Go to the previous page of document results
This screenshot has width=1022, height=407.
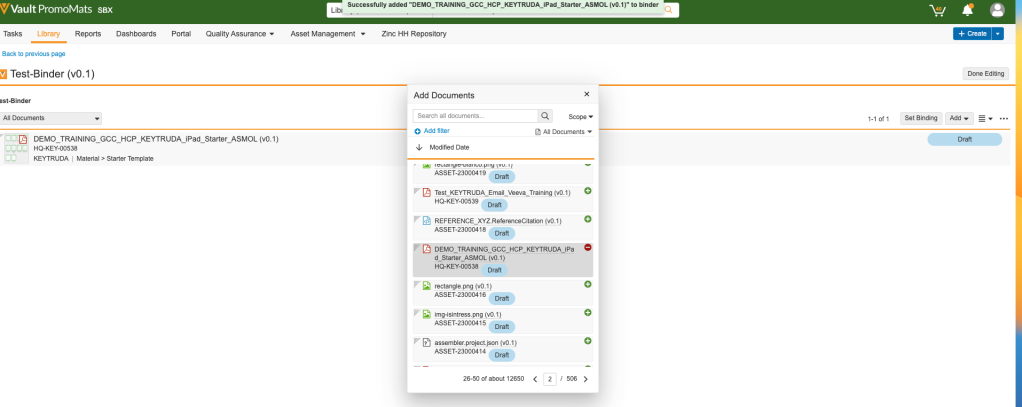coord(535,379)
